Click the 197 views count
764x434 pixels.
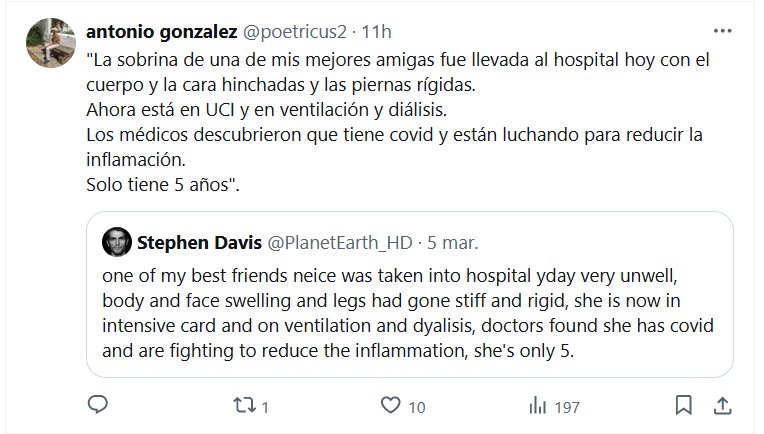(567, 406)
